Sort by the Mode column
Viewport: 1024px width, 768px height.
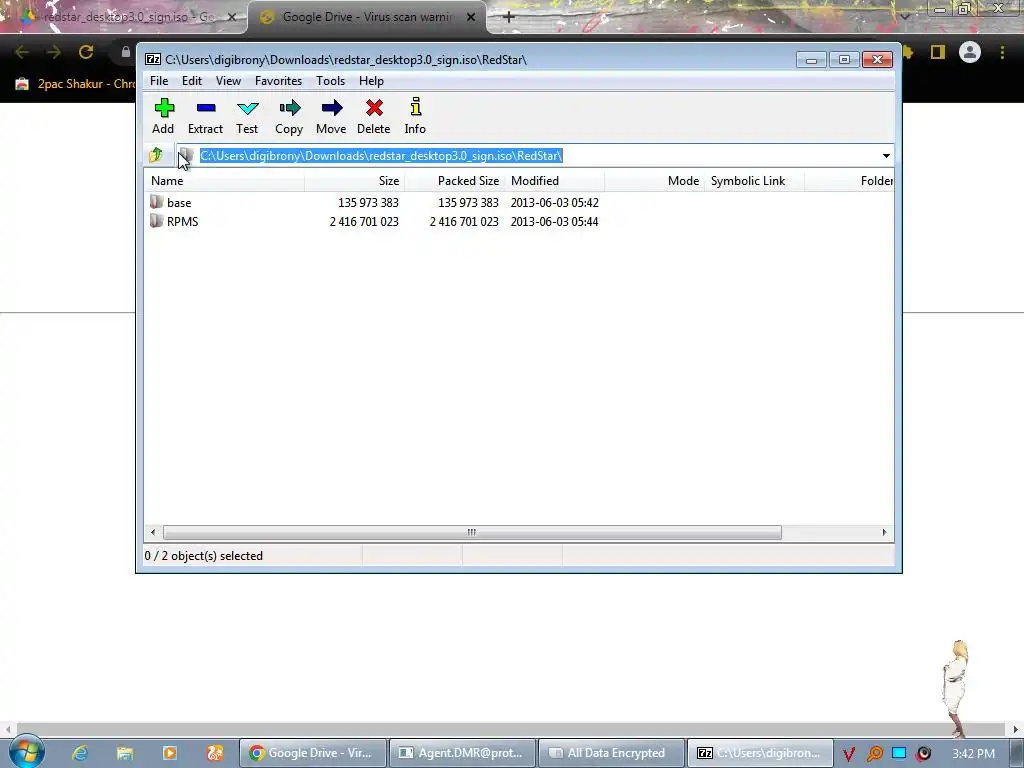[x=654, y=181]
